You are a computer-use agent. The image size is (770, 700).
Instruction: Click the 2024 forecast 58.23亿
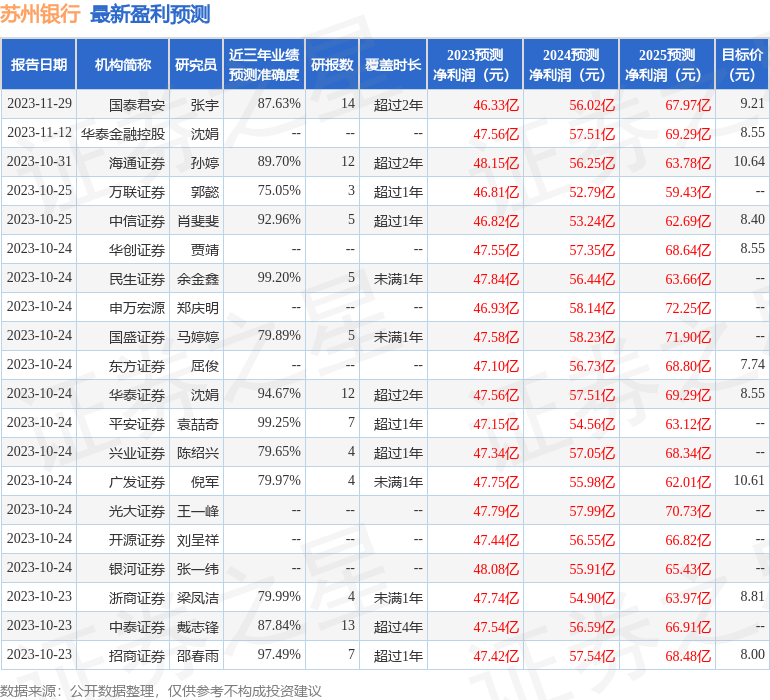[x=592, y=336]
